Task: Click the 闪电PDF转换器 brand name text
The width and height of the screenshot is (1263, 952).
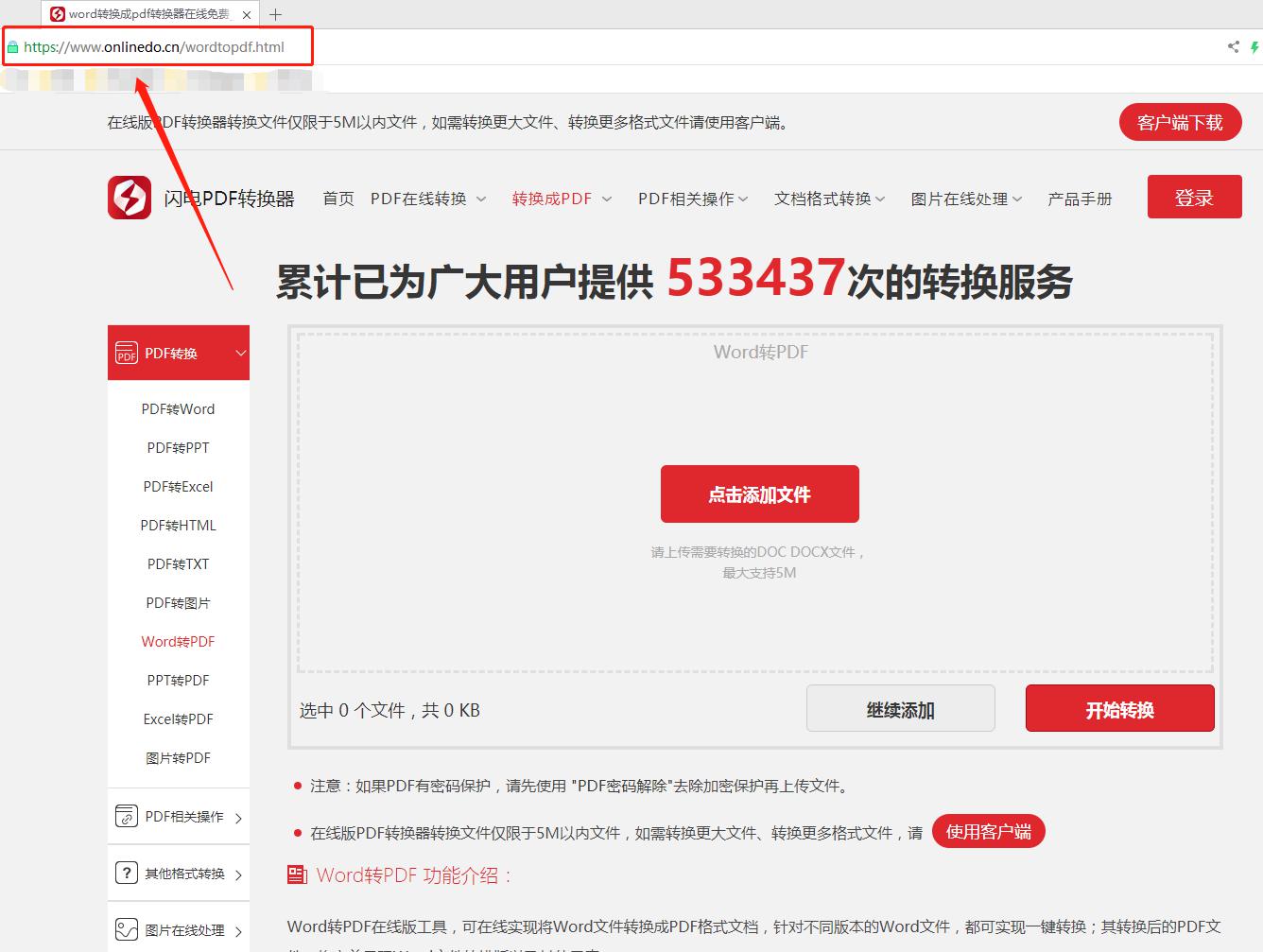Action: (229, 199)
